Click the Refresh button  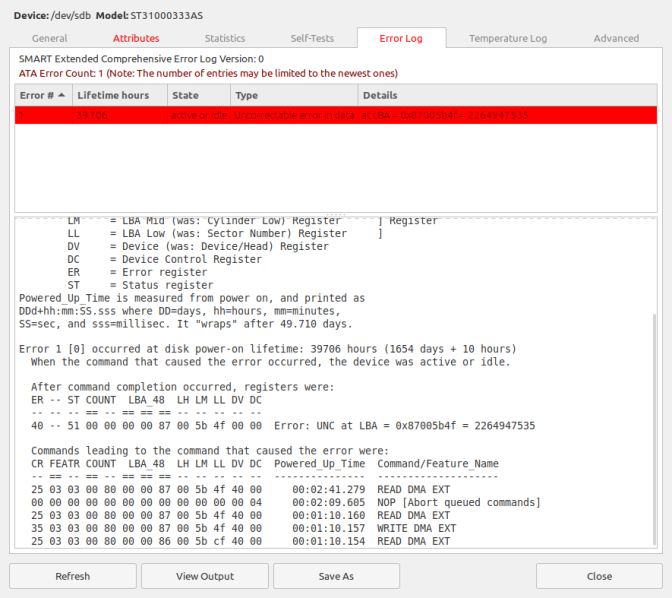coord(73,576)
